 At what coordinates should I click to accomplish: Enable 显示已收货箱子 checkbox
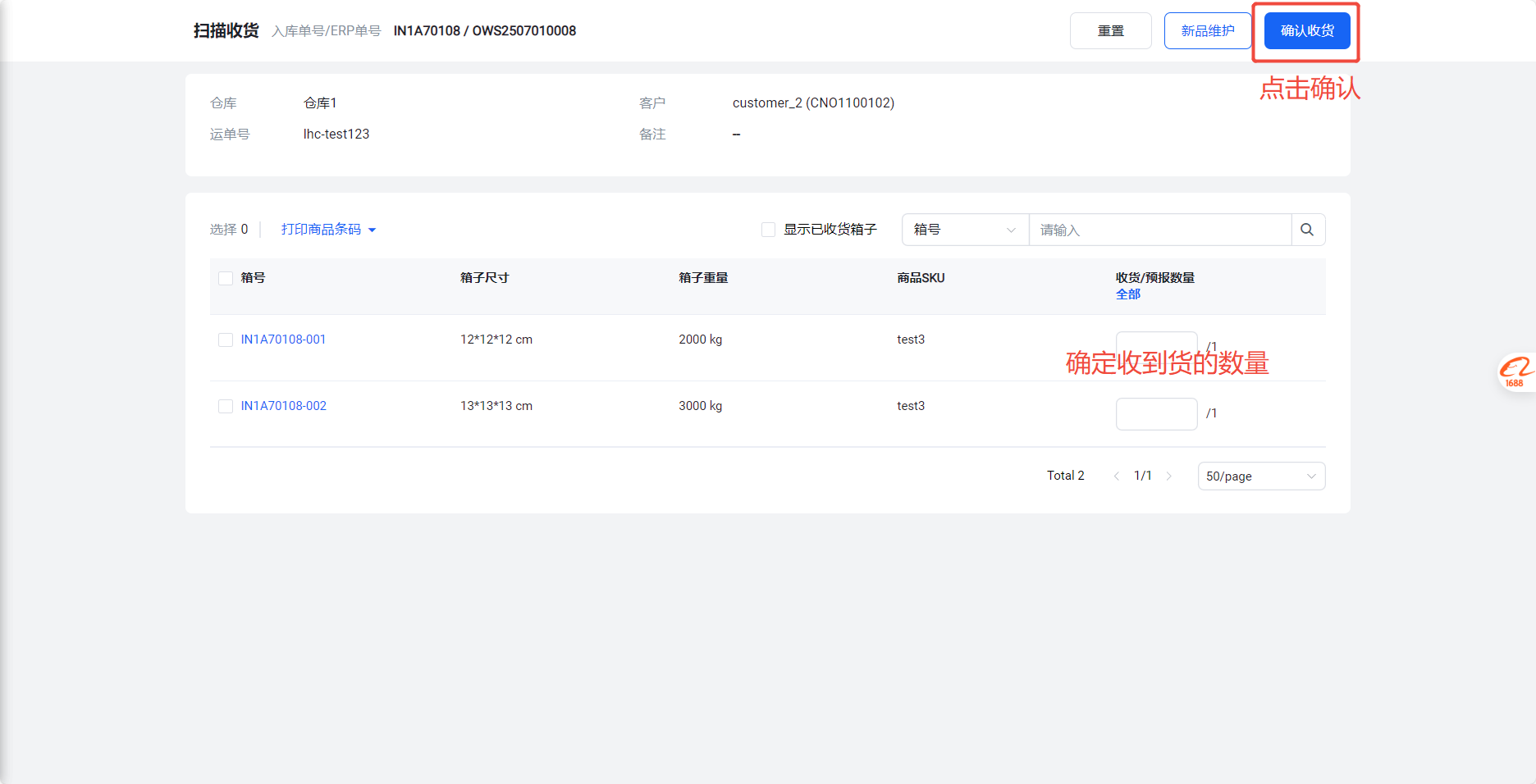click(x=769, y=230)
